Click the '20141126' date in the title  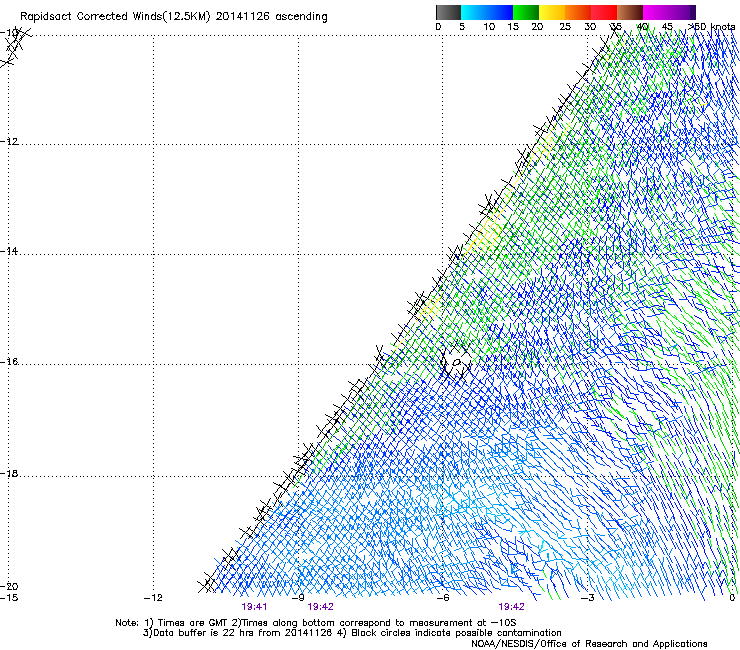point(243,17)
